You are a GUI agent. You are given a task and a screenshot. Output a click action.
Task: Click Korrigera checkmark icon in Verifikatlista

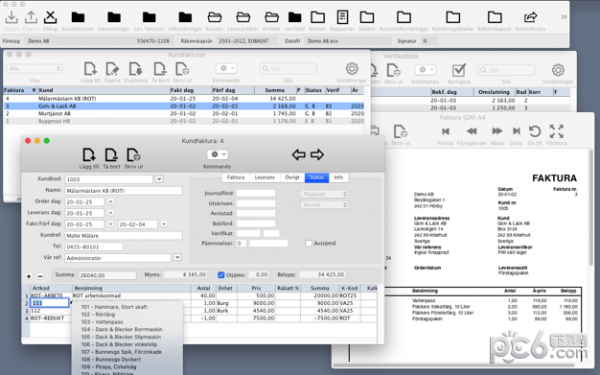[458, 70]
